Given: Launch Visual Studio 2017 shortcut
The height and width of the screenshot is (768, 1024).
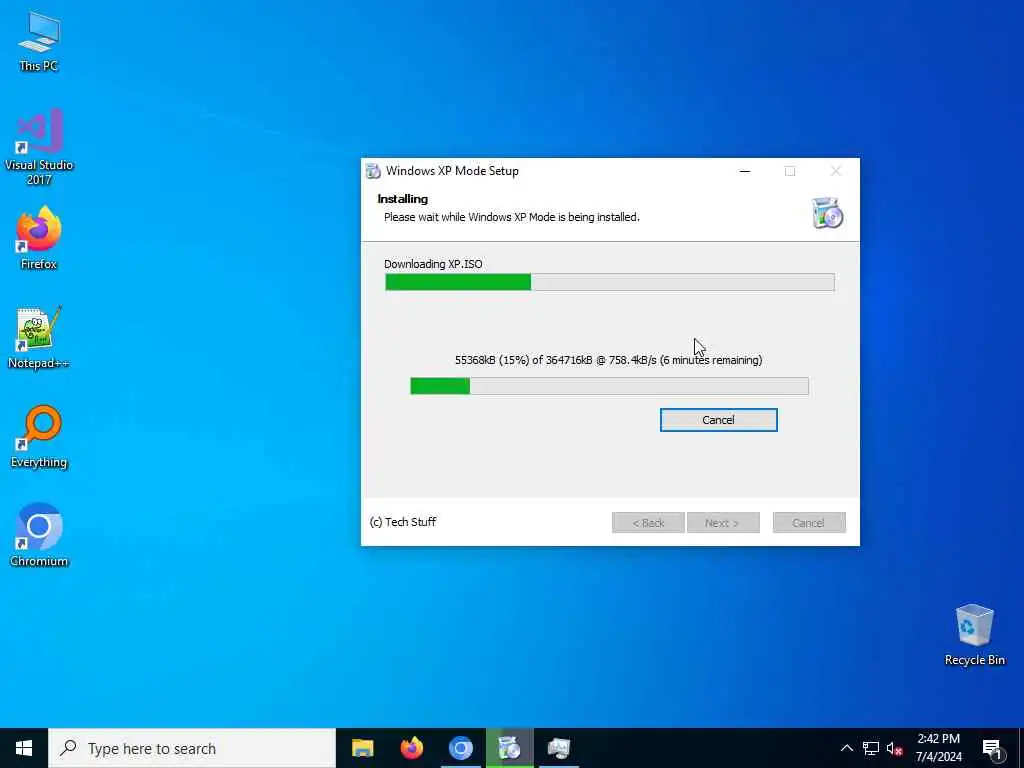Looking at the screenshot, I should pyautogui.click(x=39, y=147).
